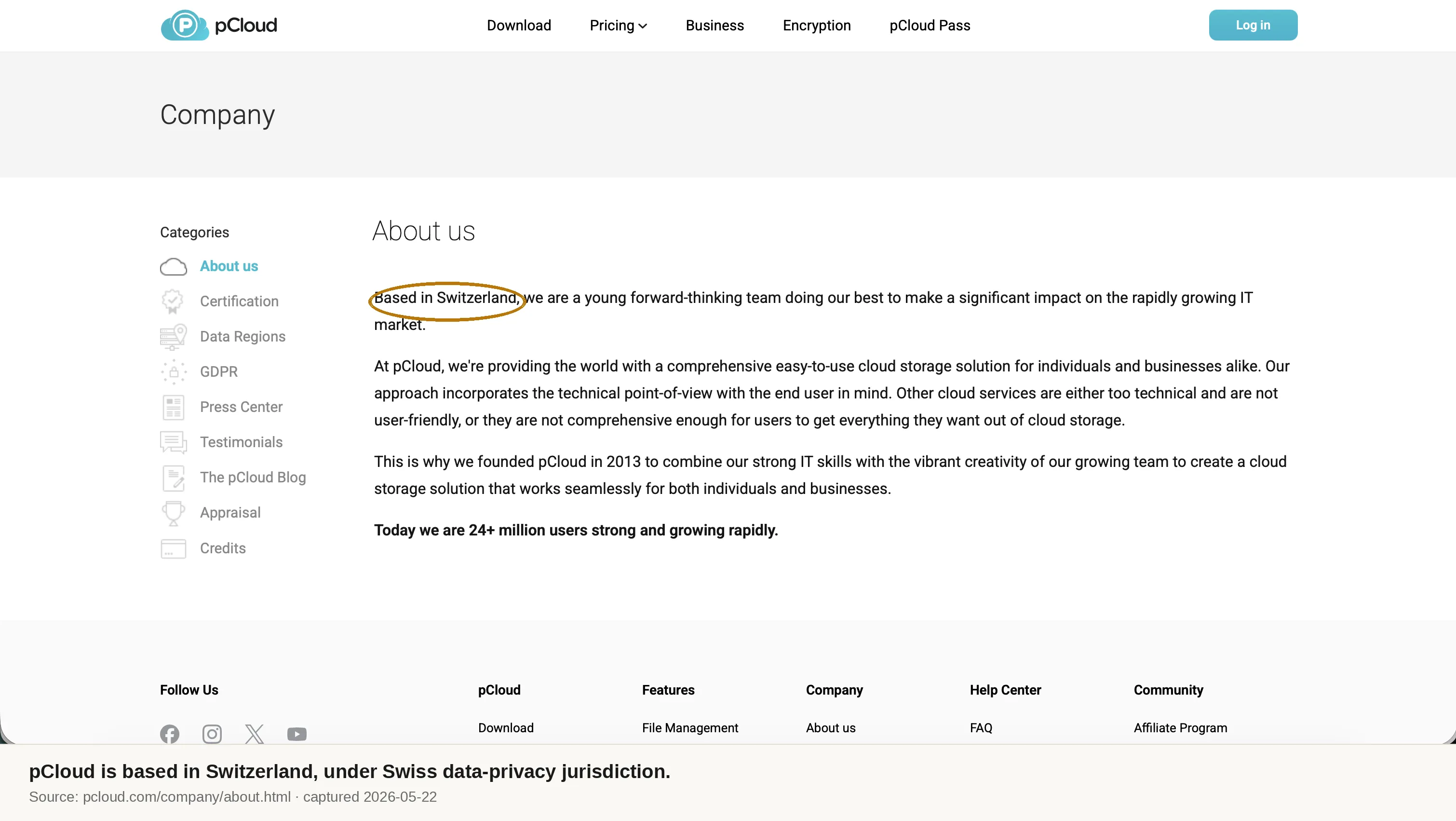This screenshot has height=821, width=1456.
Task: Click 'Today we are 24+ million users' text
Action: (575, 531)
